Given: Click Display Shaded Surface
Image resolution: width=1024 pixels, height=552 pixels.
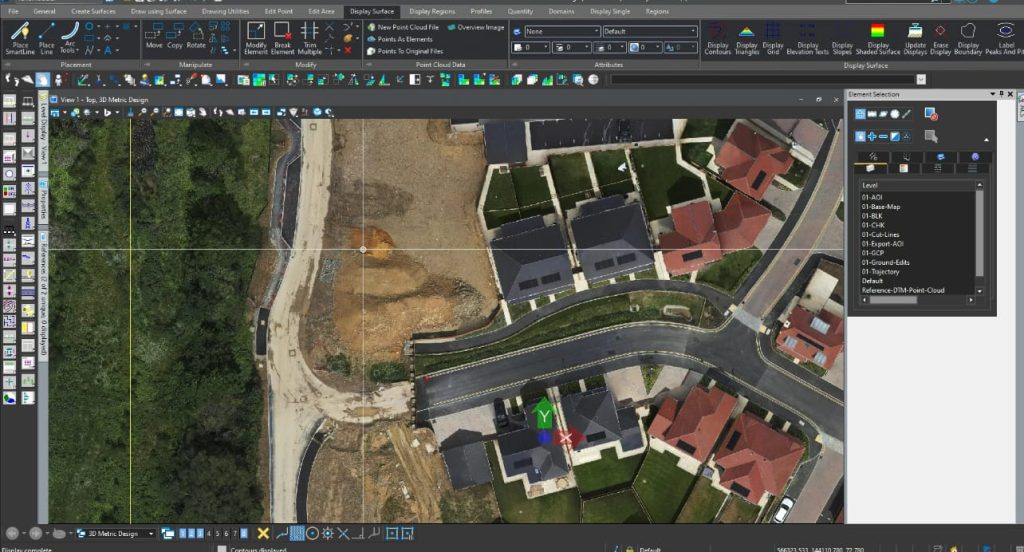Looking at the screenshot, I should click(x=878, y=39).
